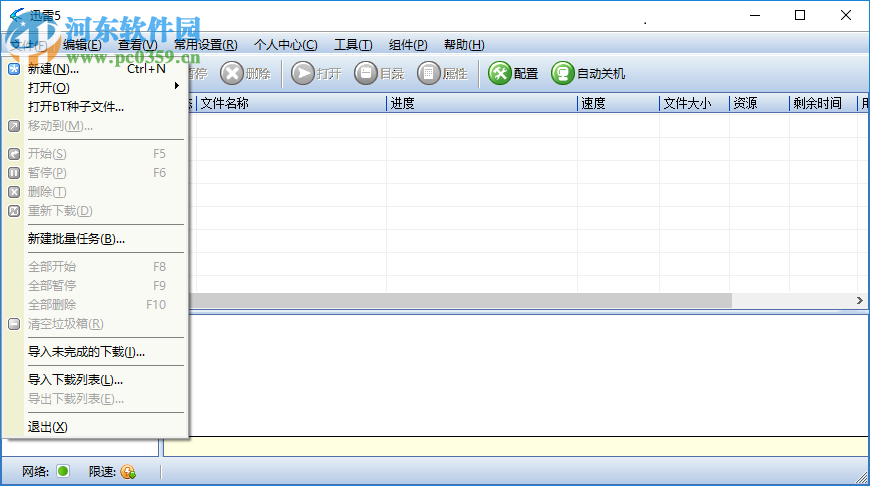Screen dimensions: 870x486
Task: Click the 移动到 menu icon
Action: (14, 126)
